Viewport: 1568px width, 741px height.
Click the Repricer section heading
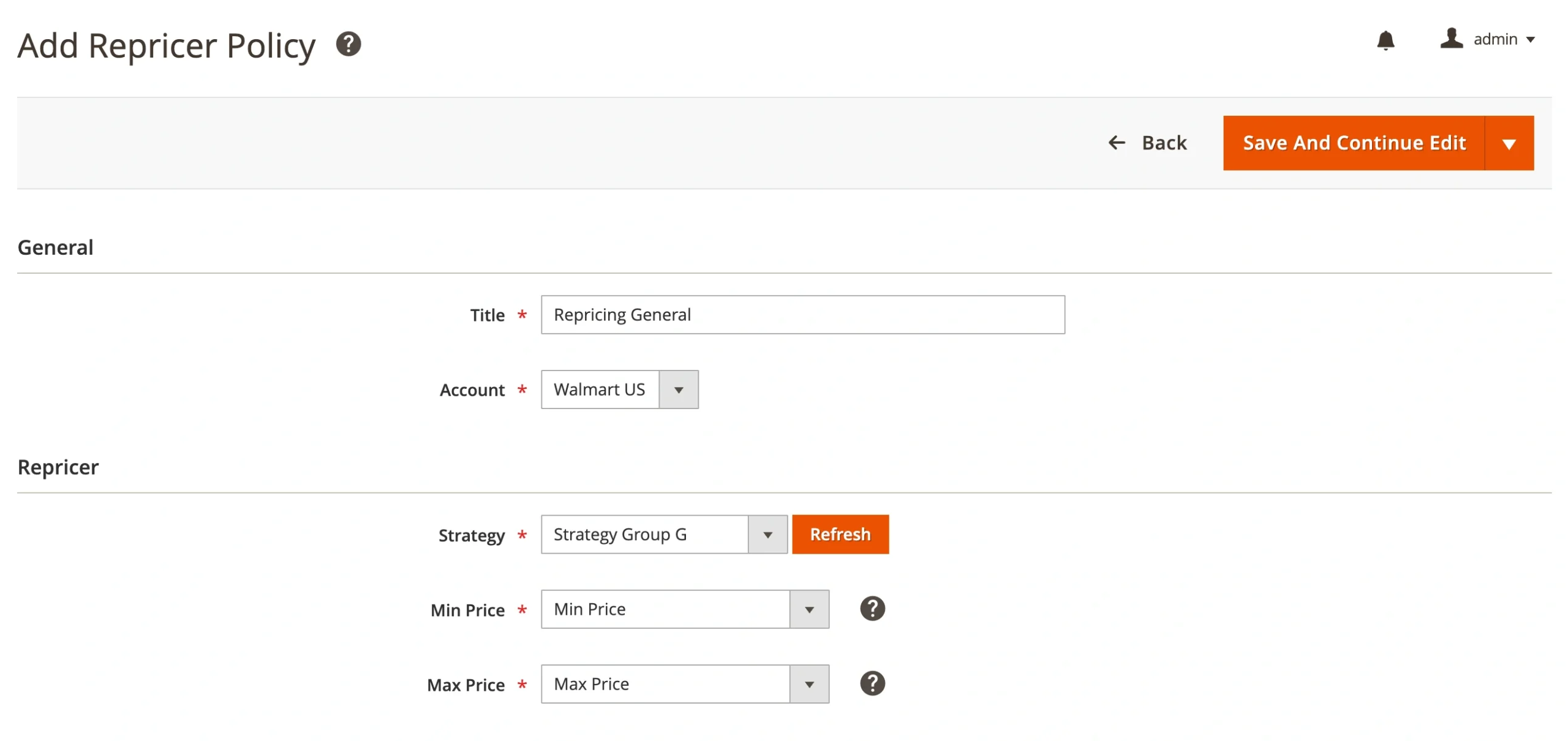tap(58, 467)
